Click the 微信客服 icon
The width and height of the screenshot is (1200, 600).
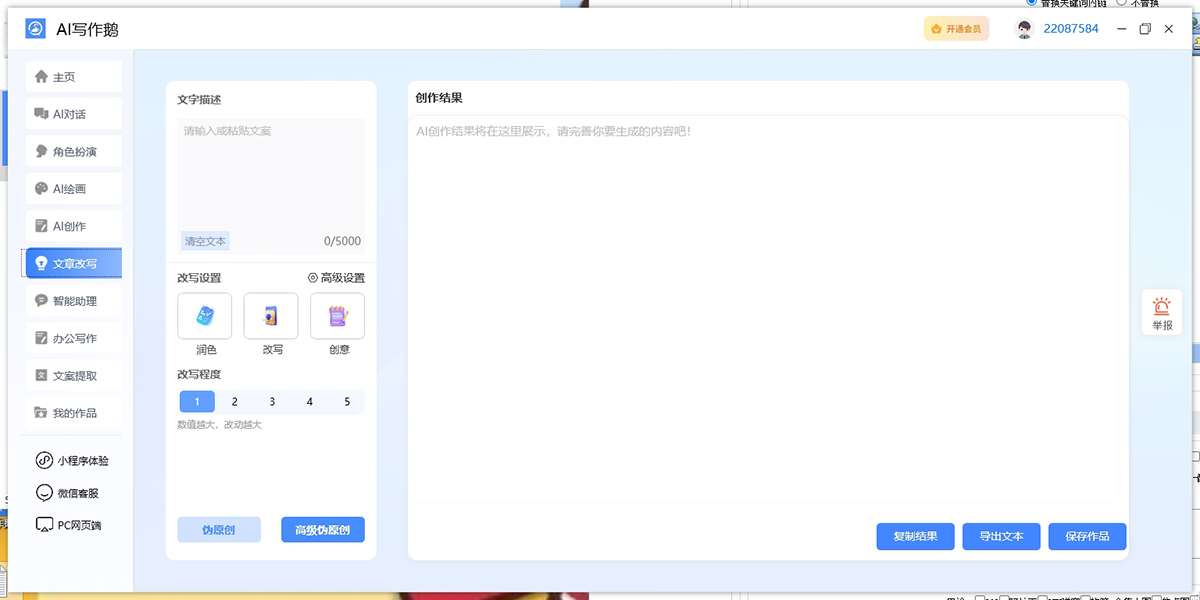[x=44, y=493]
